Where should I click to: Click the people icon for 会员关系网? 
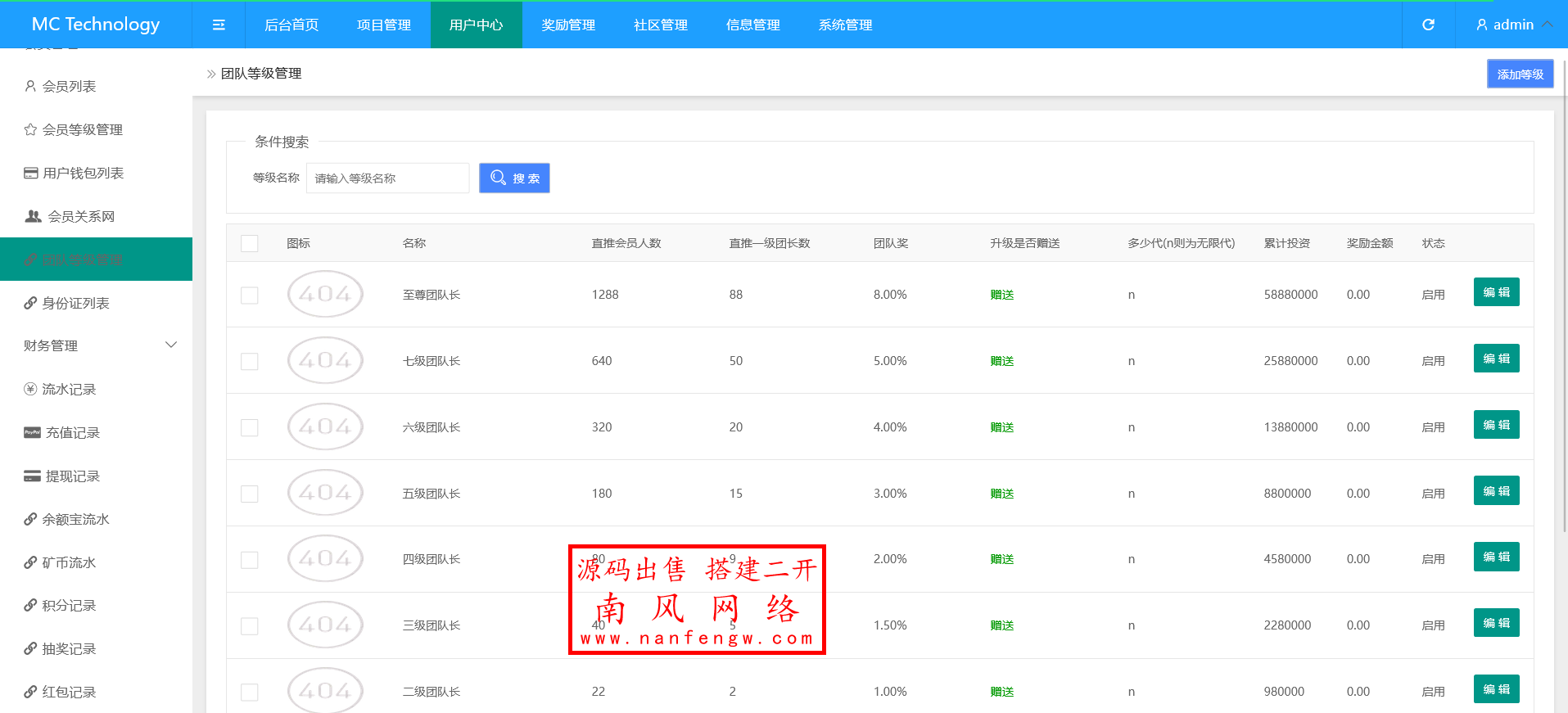pos(33,216)
